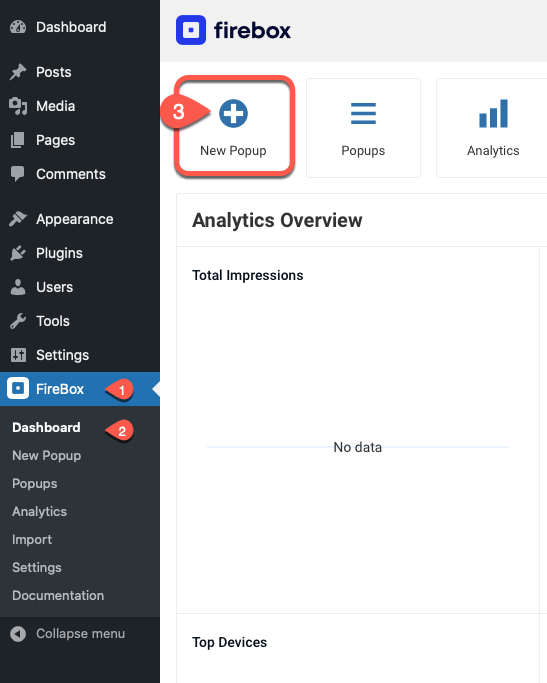Screen dimensions: 547x683
Task: Open Posts via the pushpin icon
Action: pyautogui.click(x=18, y=72)
